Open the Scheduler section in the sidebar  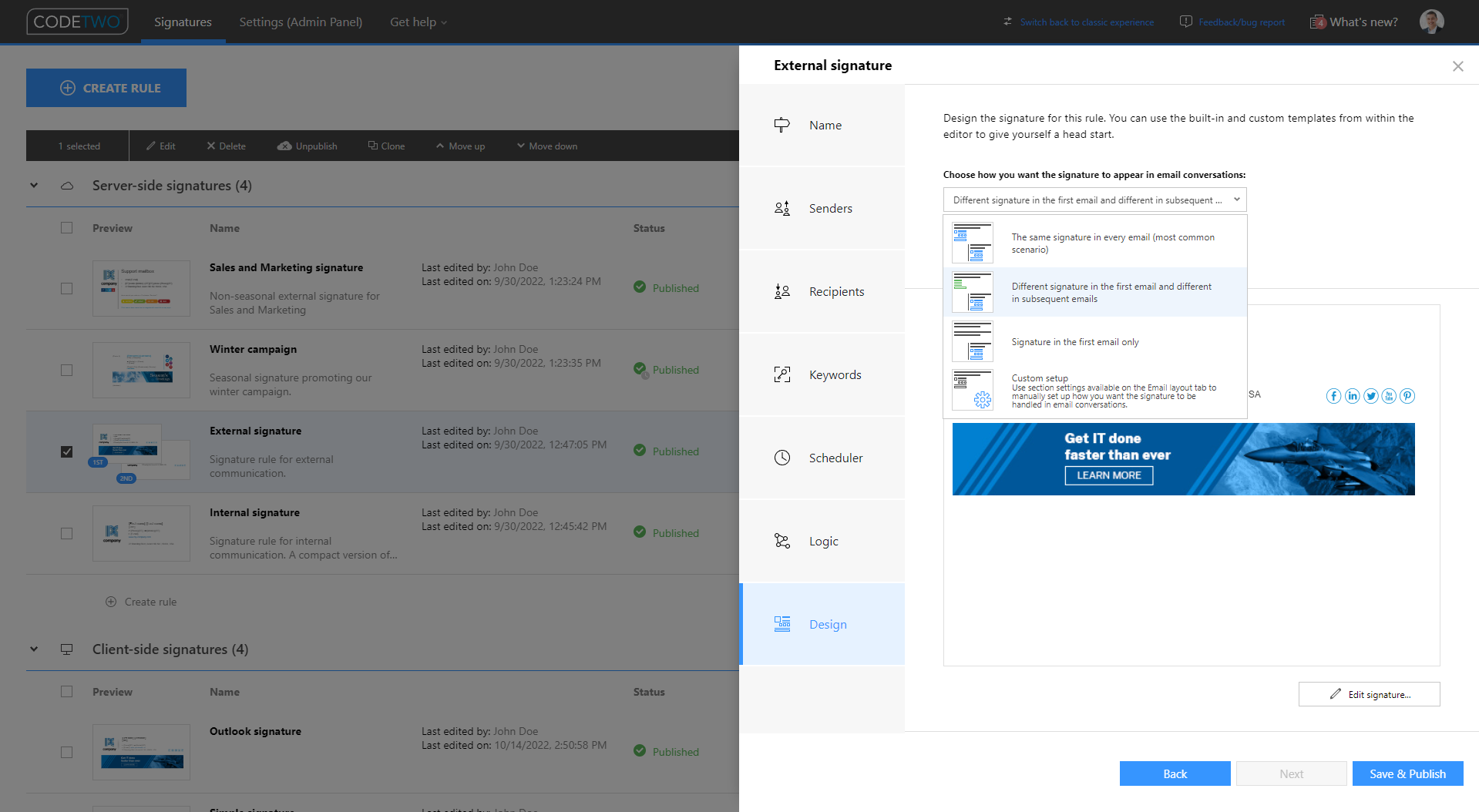click(835, 458)
